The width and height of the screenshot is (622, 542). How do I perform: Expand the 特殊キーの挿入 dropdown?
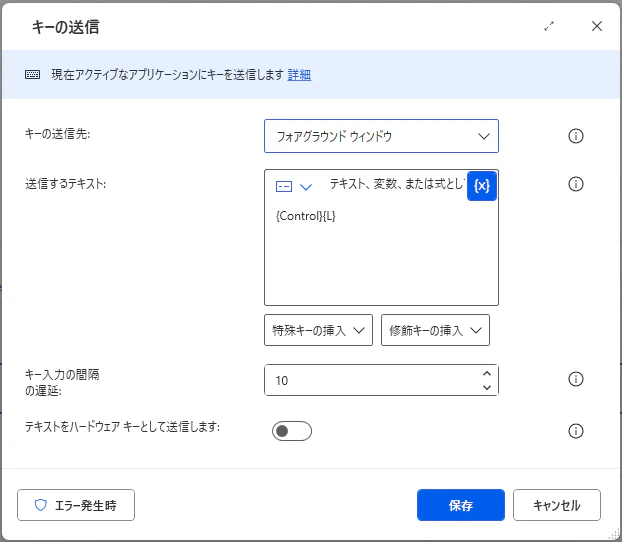pos(318,330)
